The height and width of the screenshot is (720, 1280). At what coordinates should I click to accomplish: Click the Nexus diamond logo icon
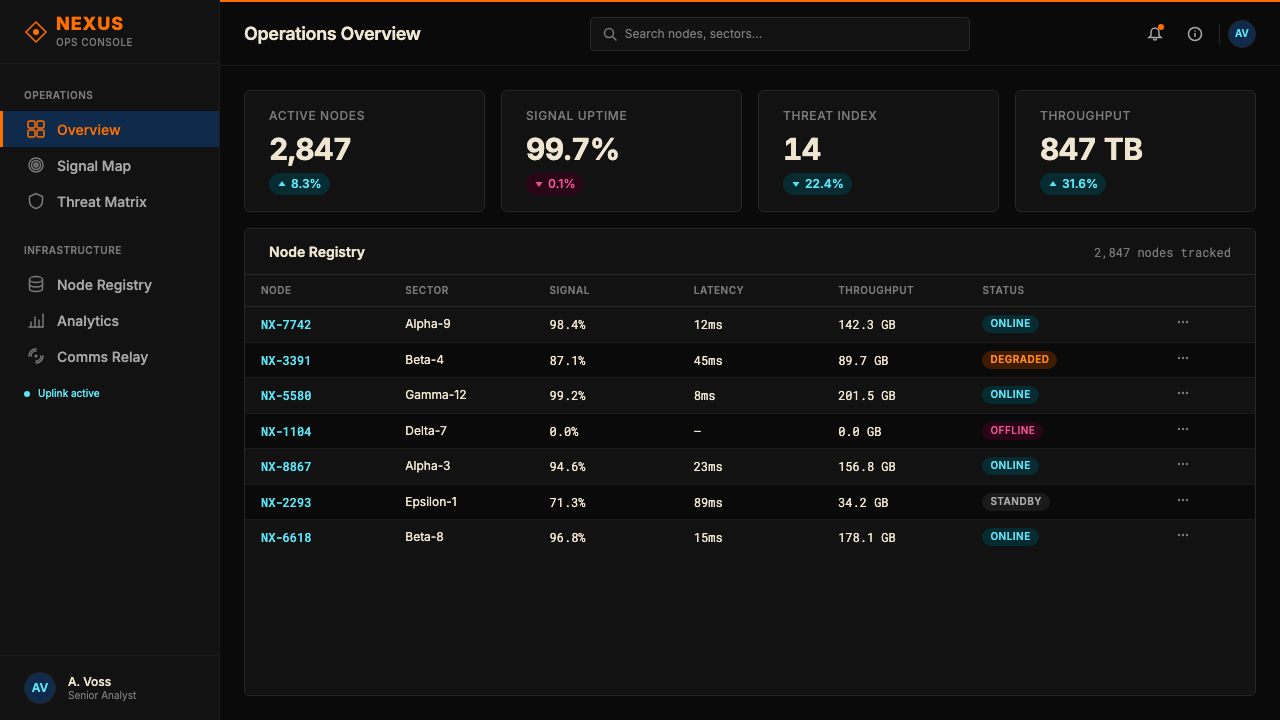36,32
